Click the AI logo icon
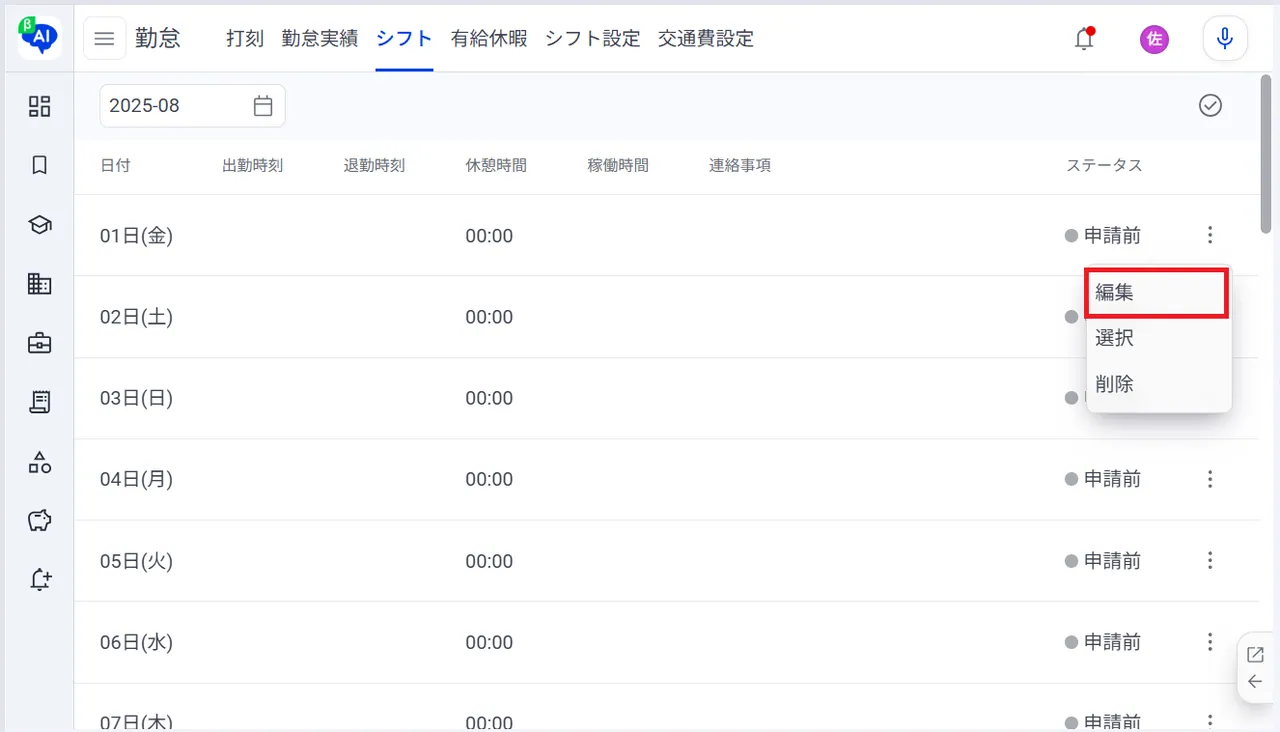 (x=39, y=38)
